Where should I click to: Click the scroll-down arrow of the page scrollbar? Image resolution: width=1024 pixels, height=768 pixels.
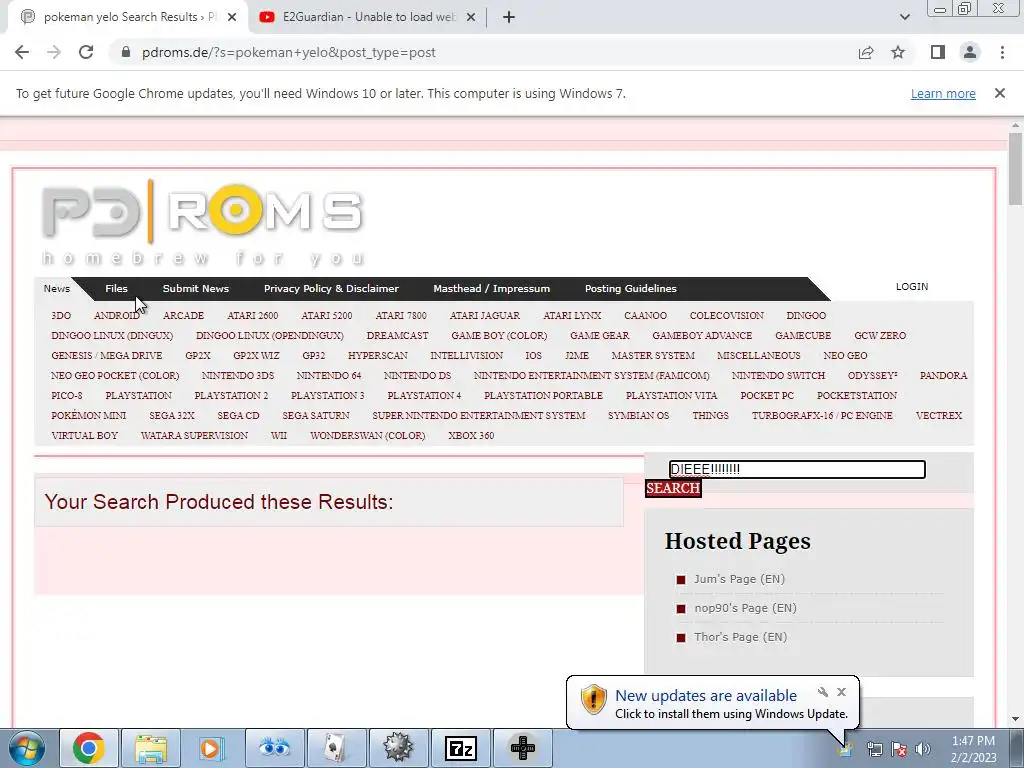(1015, 719)
